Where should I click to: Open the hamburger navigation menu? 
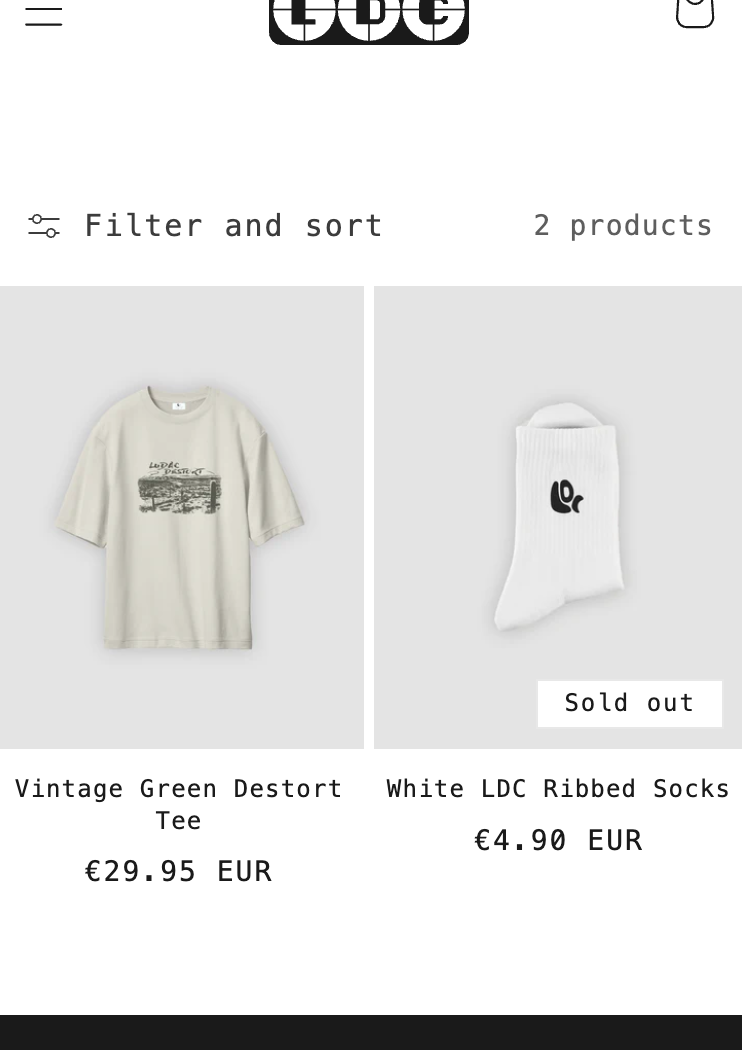pos(44,14)
